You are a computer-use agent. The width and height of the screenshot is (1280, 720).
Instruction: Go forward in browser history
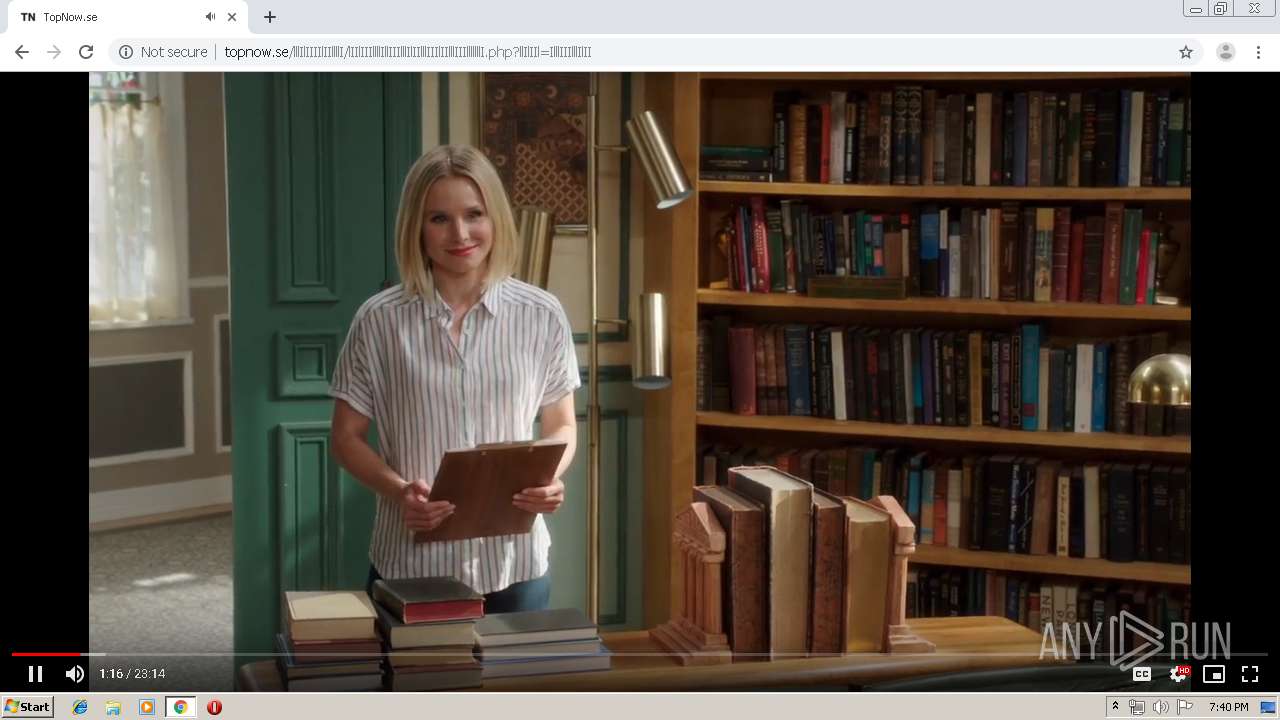54,52
